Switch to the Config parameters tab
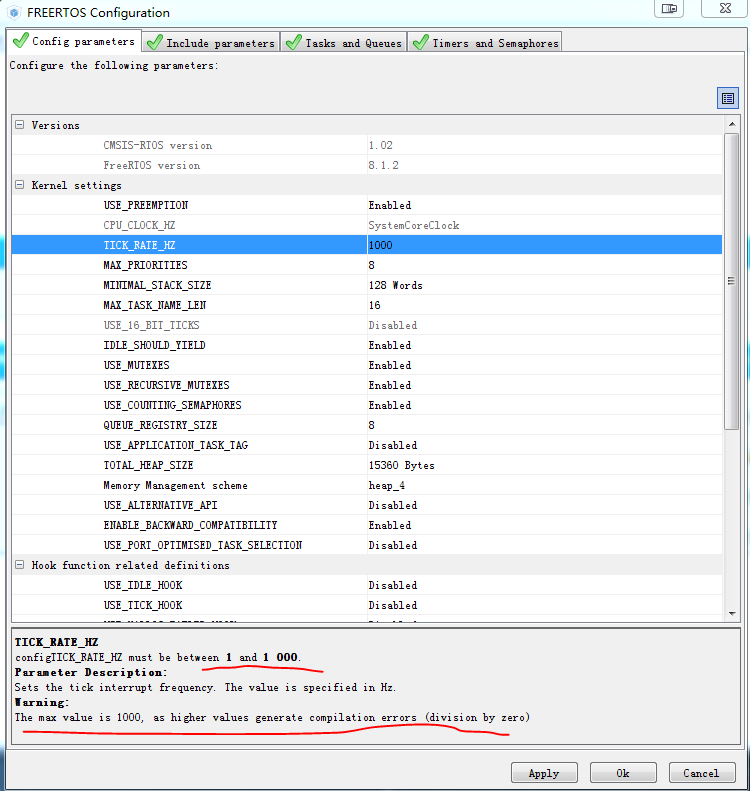This screenshot has height=791, width=750. [74, 41]
